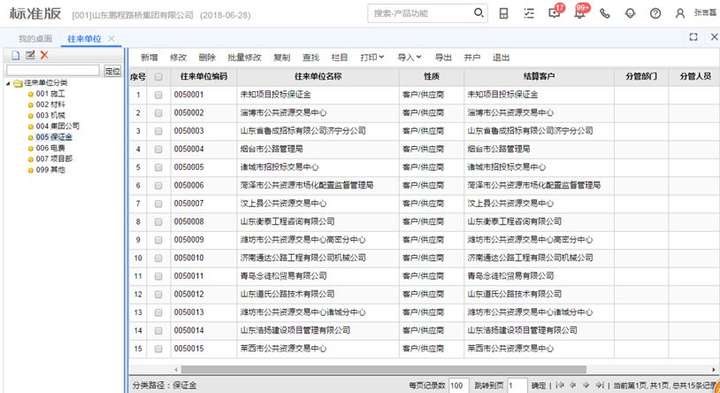Click the user profile icon
Viewport: 720px width, 393px height.
click(x=680, y=13)
